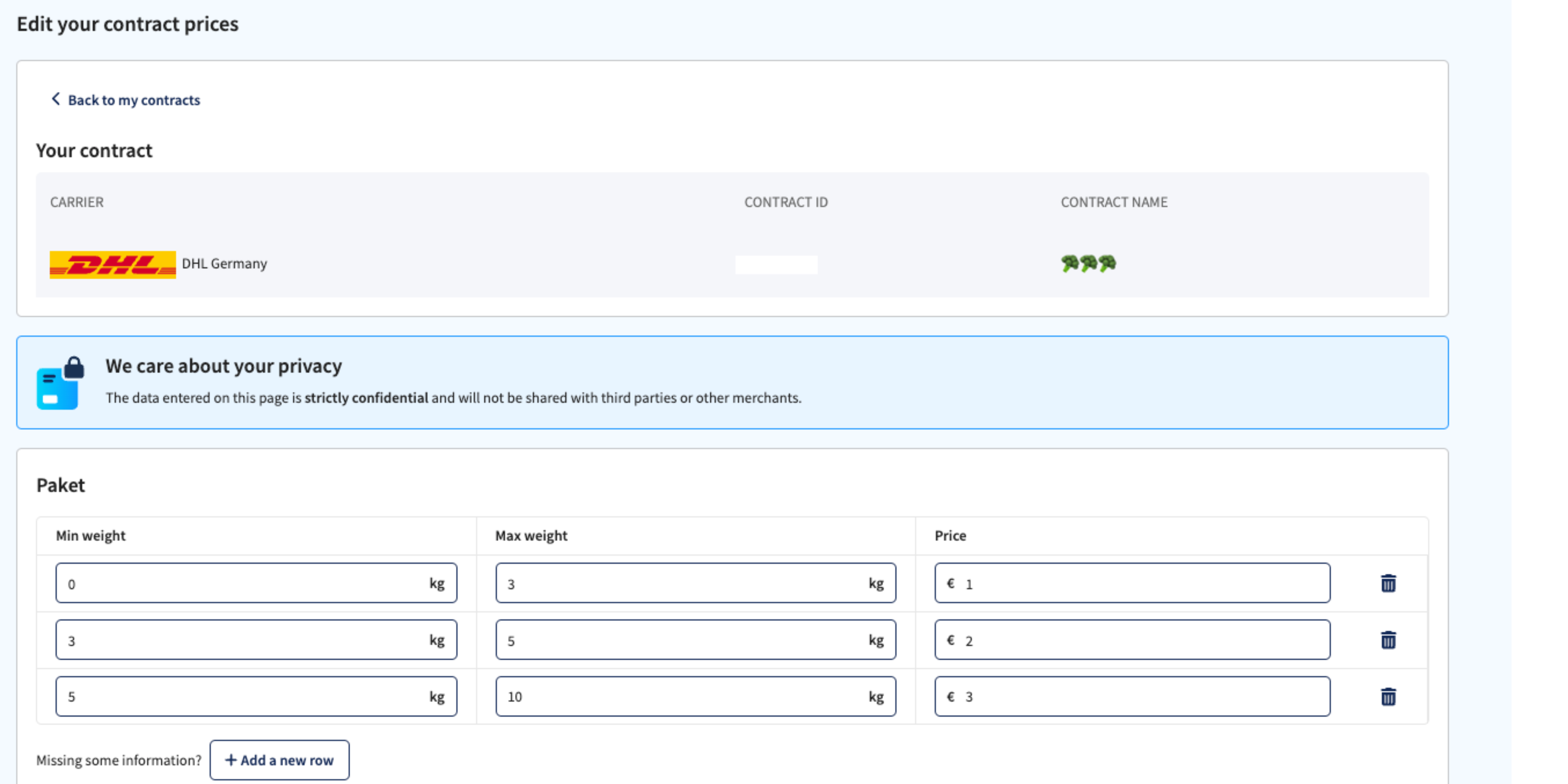Edit max weight field containing 5
This screenshot has width=1568, height=784.
tap(696, 640)
